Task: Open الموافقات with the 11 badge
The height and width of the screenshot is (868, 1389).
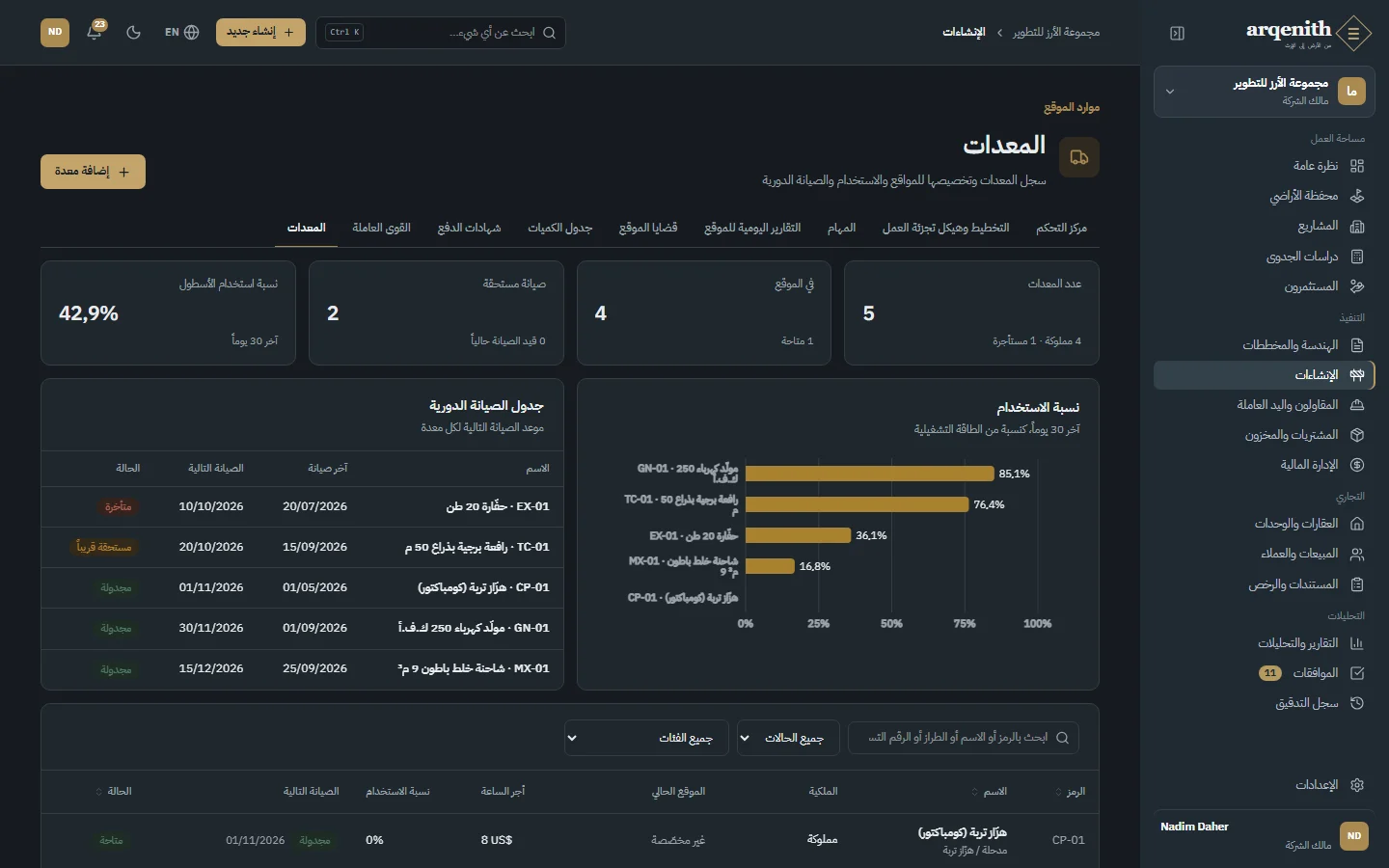Action: (x=1264, y=673)
